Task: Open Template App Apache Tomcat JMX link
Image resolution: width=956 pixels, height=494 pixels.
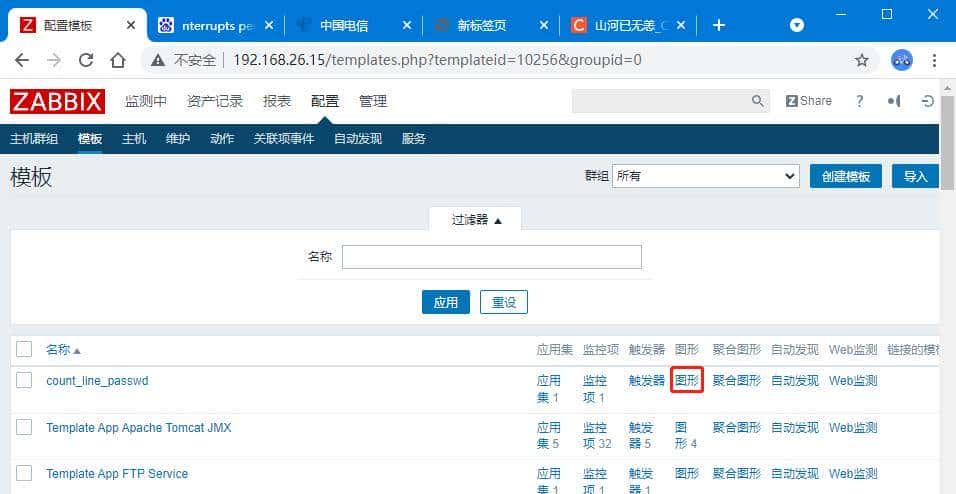Action: pos(139,428)
